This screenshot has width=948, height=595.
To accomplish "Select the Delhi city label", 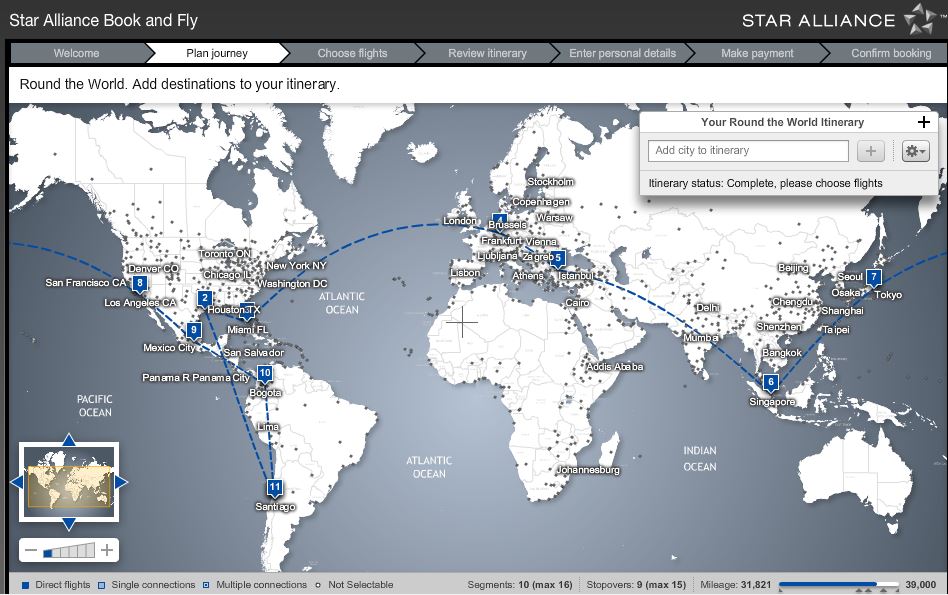I will point(707,308).
